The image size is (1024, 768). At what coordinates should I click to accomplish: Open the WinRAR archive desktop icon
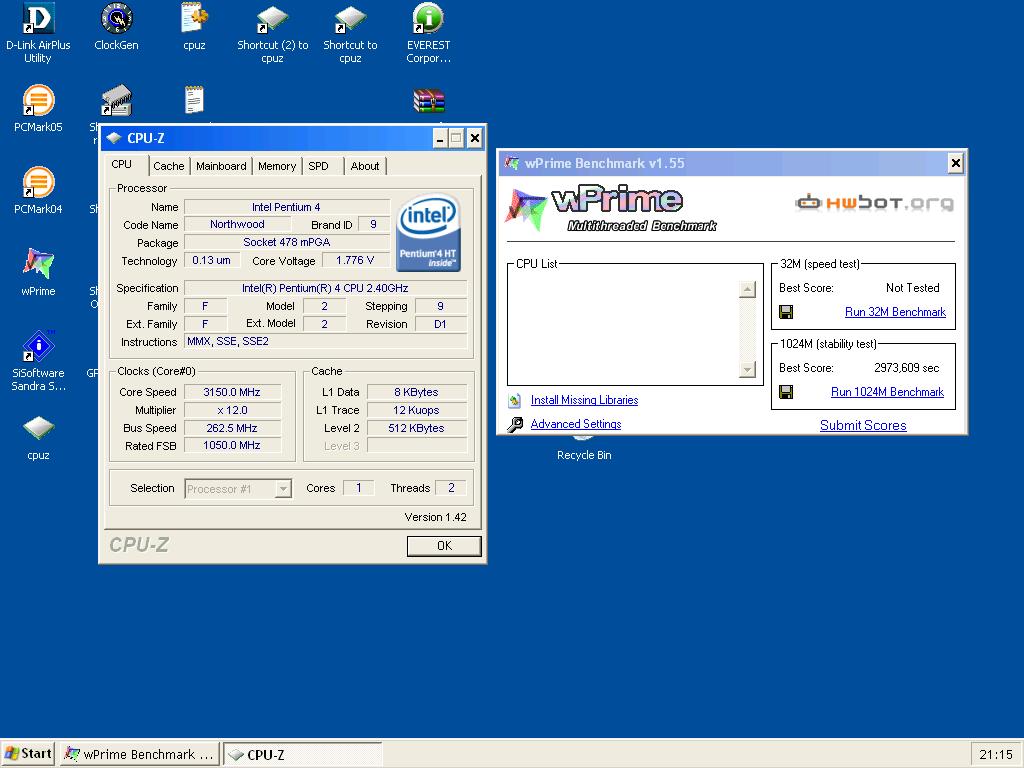428,102
